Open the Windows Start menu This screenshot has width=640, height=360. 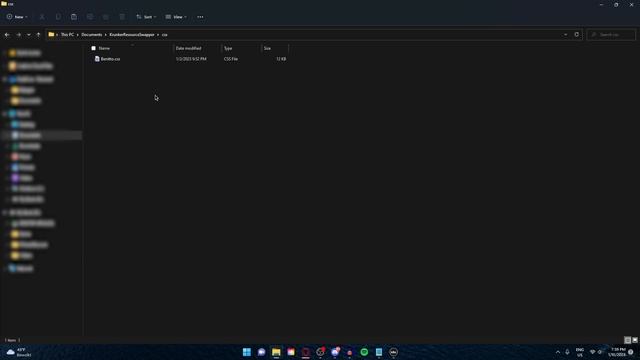(247, 352)
